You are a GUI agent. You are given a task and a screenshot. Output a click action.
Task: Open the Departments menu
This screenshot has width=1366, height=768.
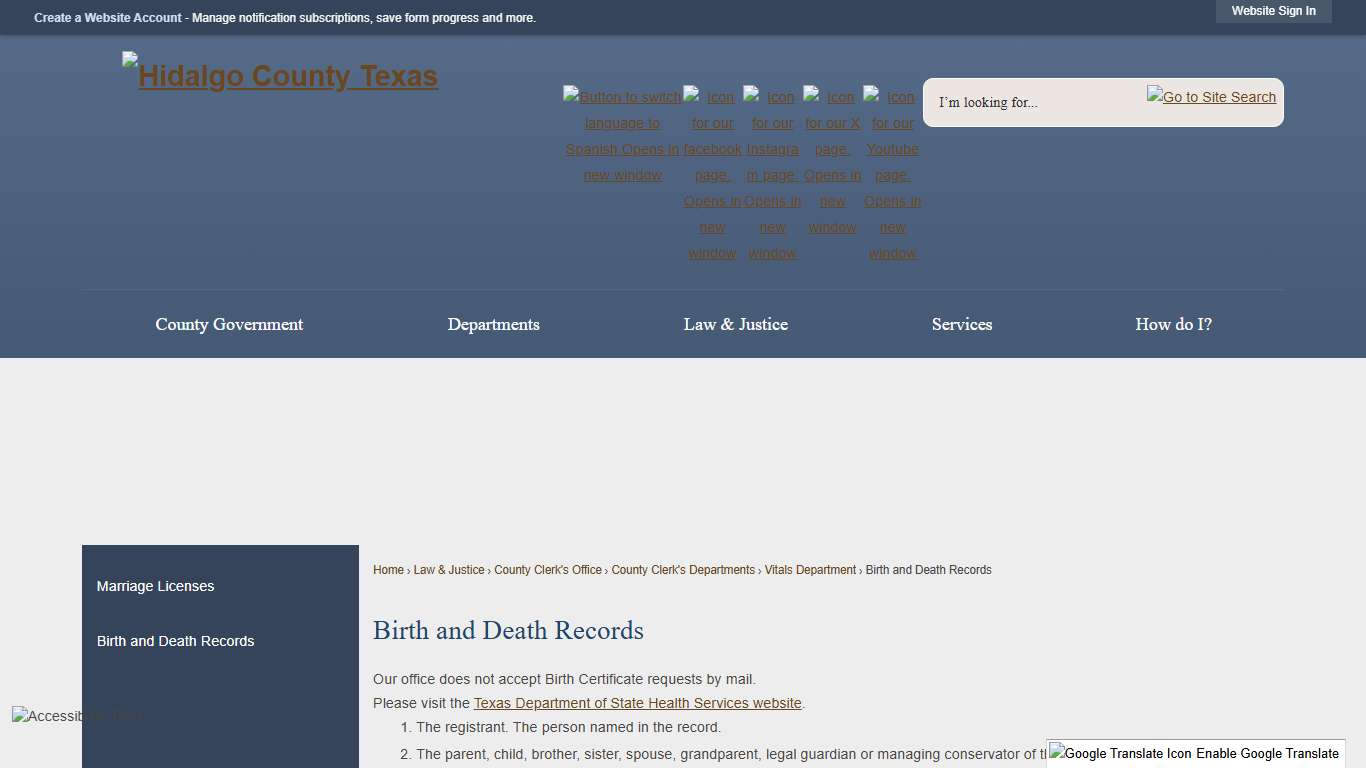(x=494, y=324)
